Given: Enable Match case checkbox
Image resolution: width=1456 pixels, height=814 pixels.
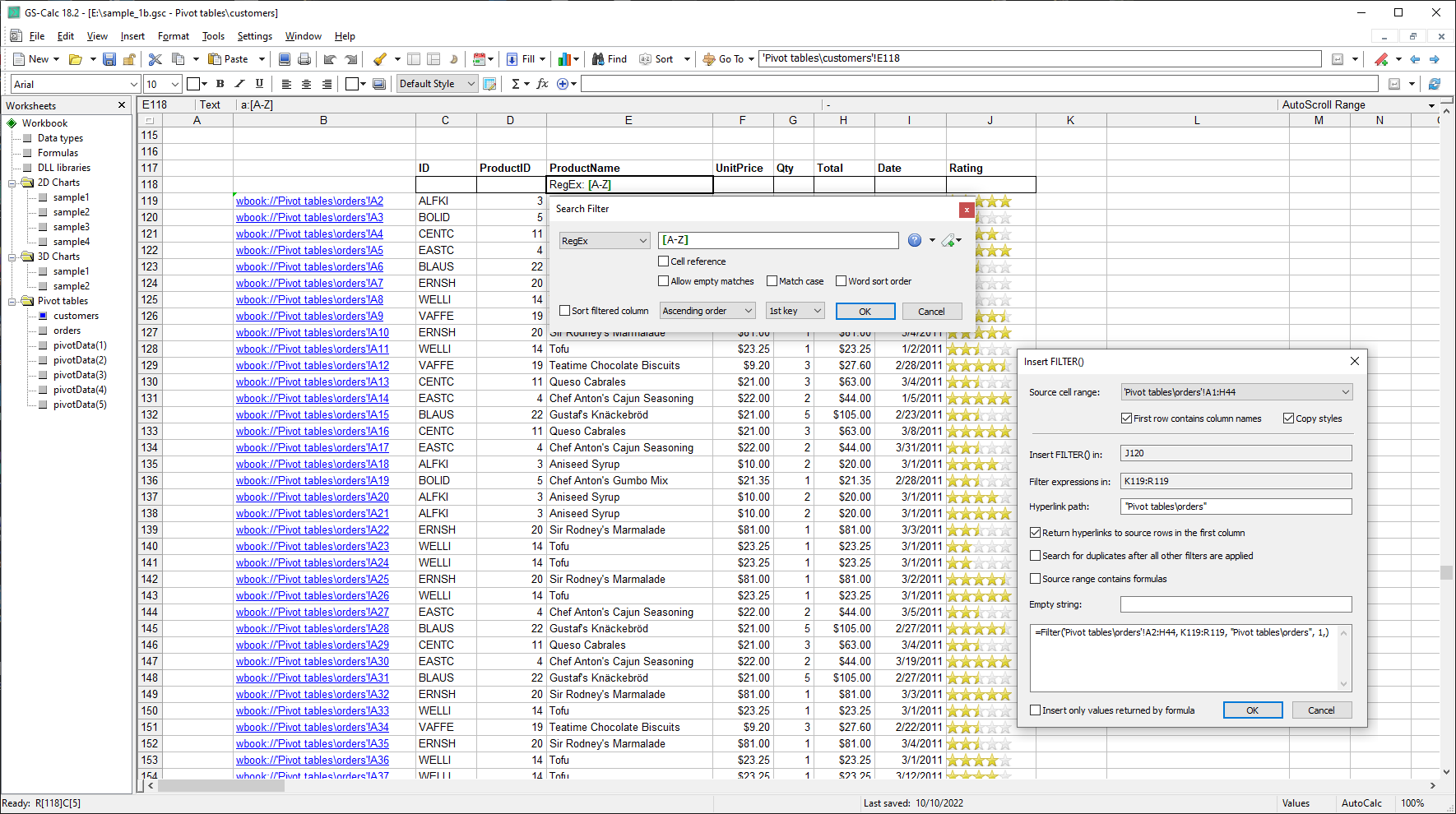Looking at the screenshot, I should (772, 281).
